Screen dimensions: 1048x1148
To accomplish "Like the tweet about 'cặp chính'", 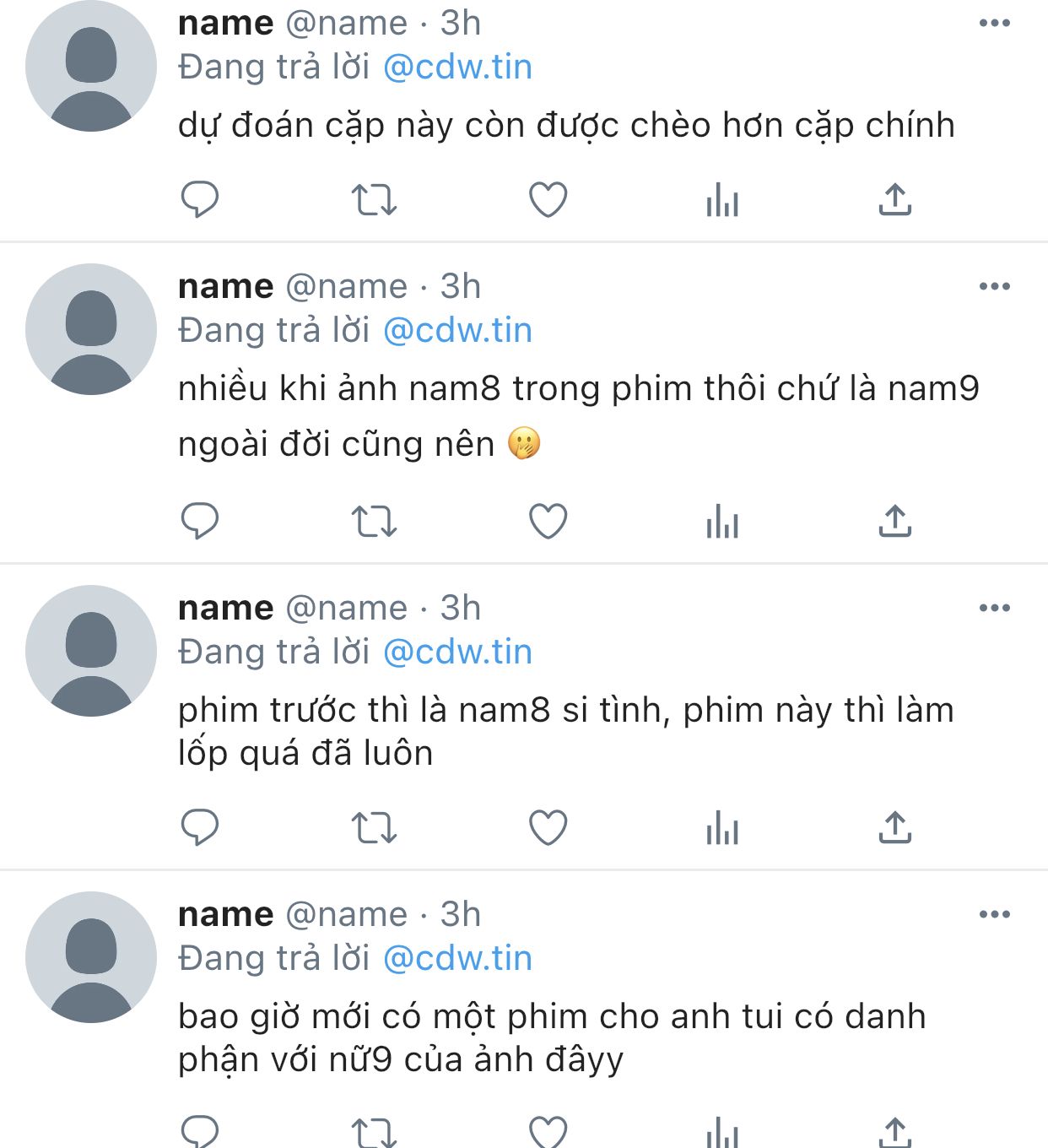I will click(x=548, y=200).
